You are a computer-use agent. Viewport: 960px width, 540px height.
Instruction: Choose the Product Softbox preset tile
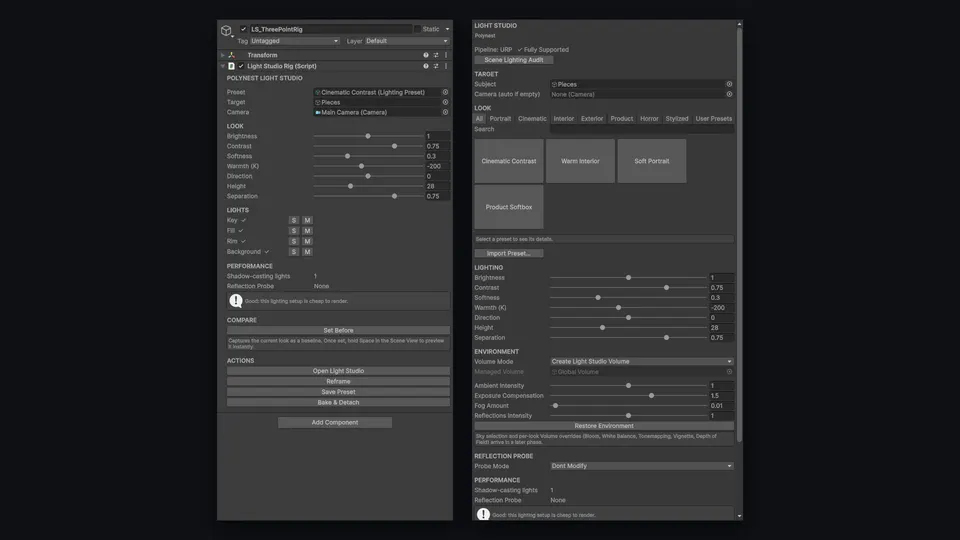(509, 207)
